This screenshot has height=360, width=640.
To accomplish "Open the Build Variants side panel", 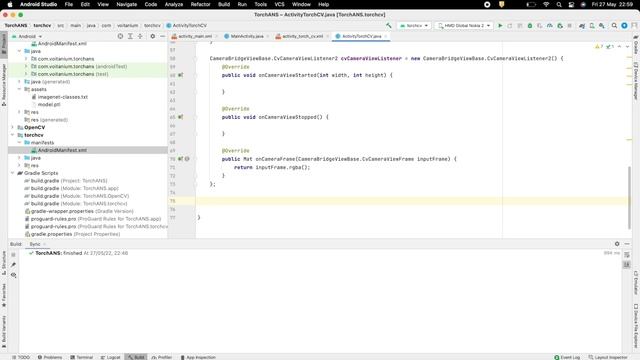I will pos(4,331).
